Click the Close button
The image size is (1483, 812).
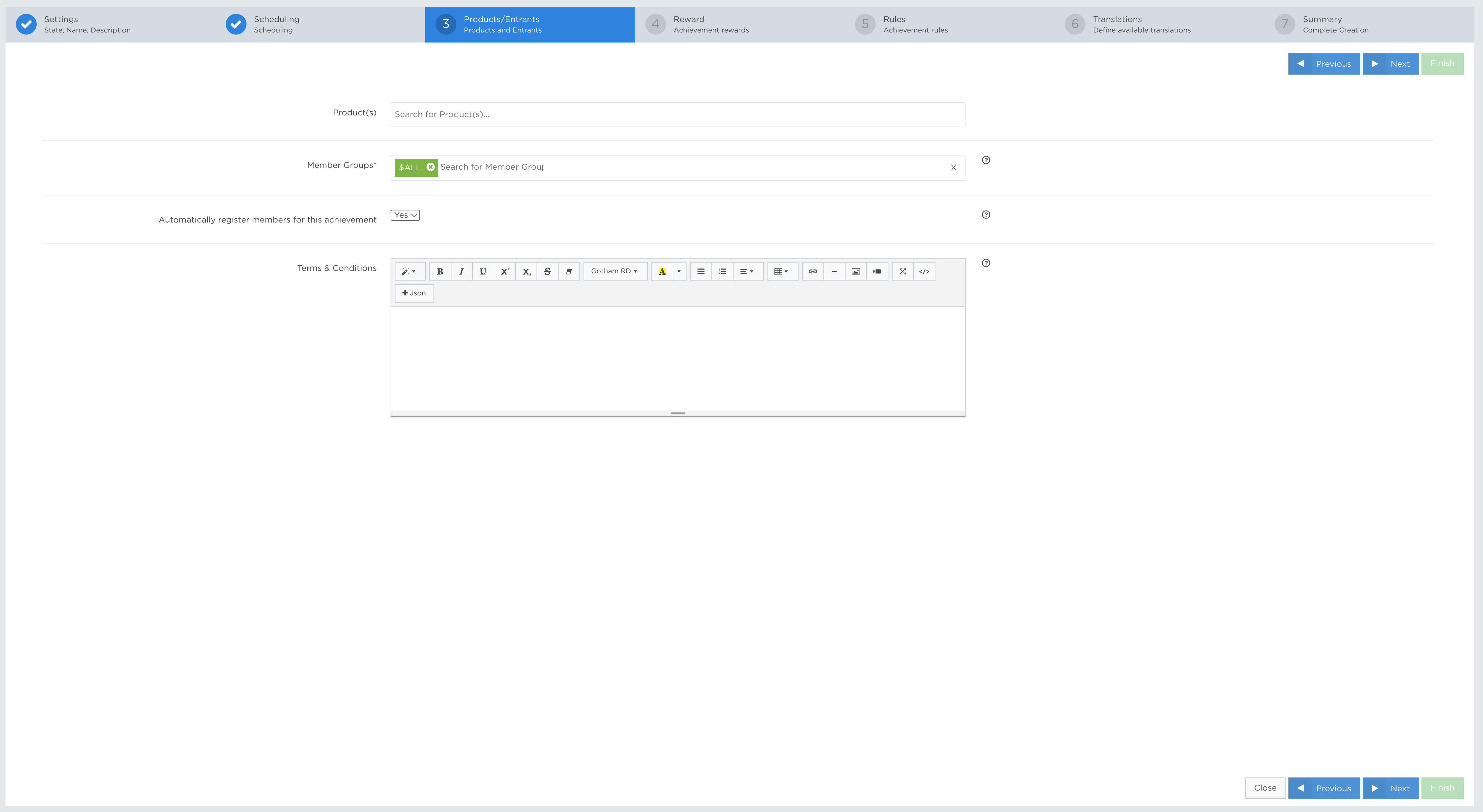coord(1265,788)
